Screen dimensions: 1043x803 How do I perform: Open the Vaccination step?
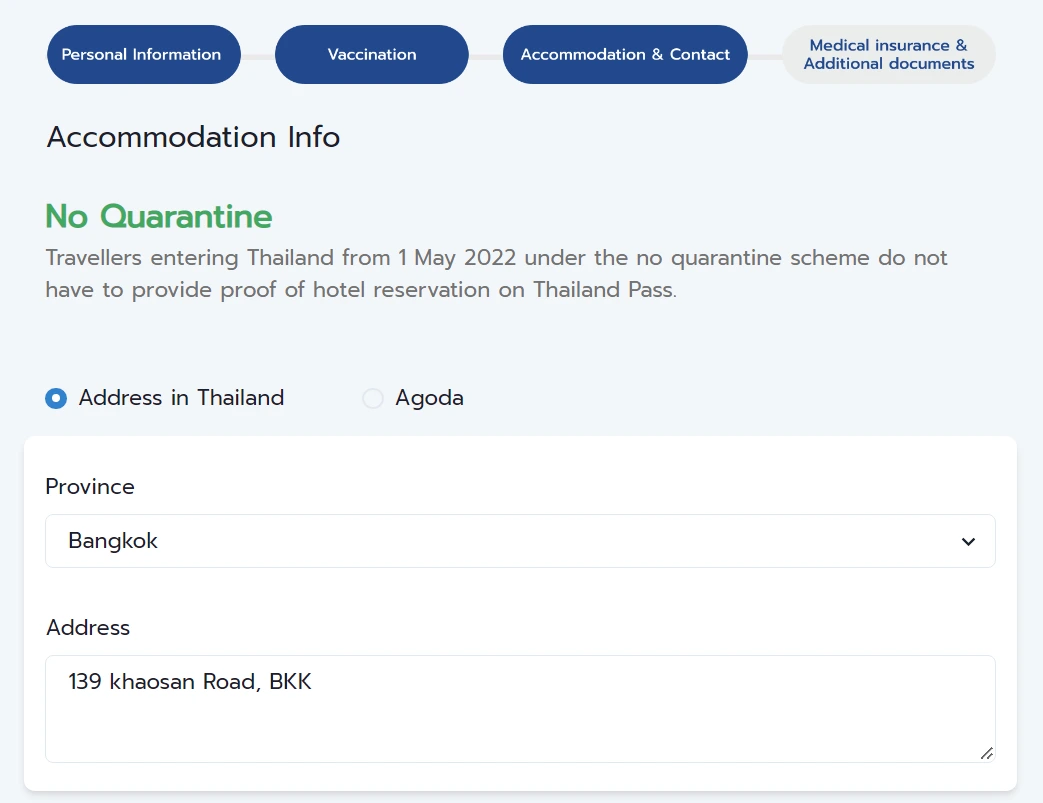[x=371, y=55]
